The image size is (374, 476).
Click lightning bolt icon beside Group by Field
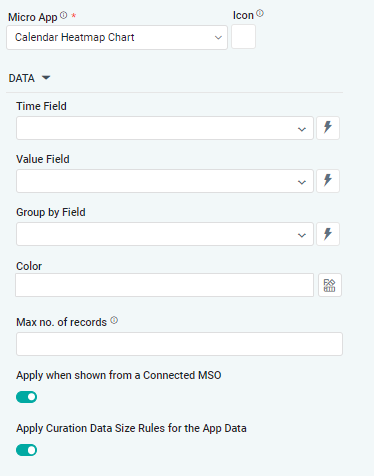point(328,234)
